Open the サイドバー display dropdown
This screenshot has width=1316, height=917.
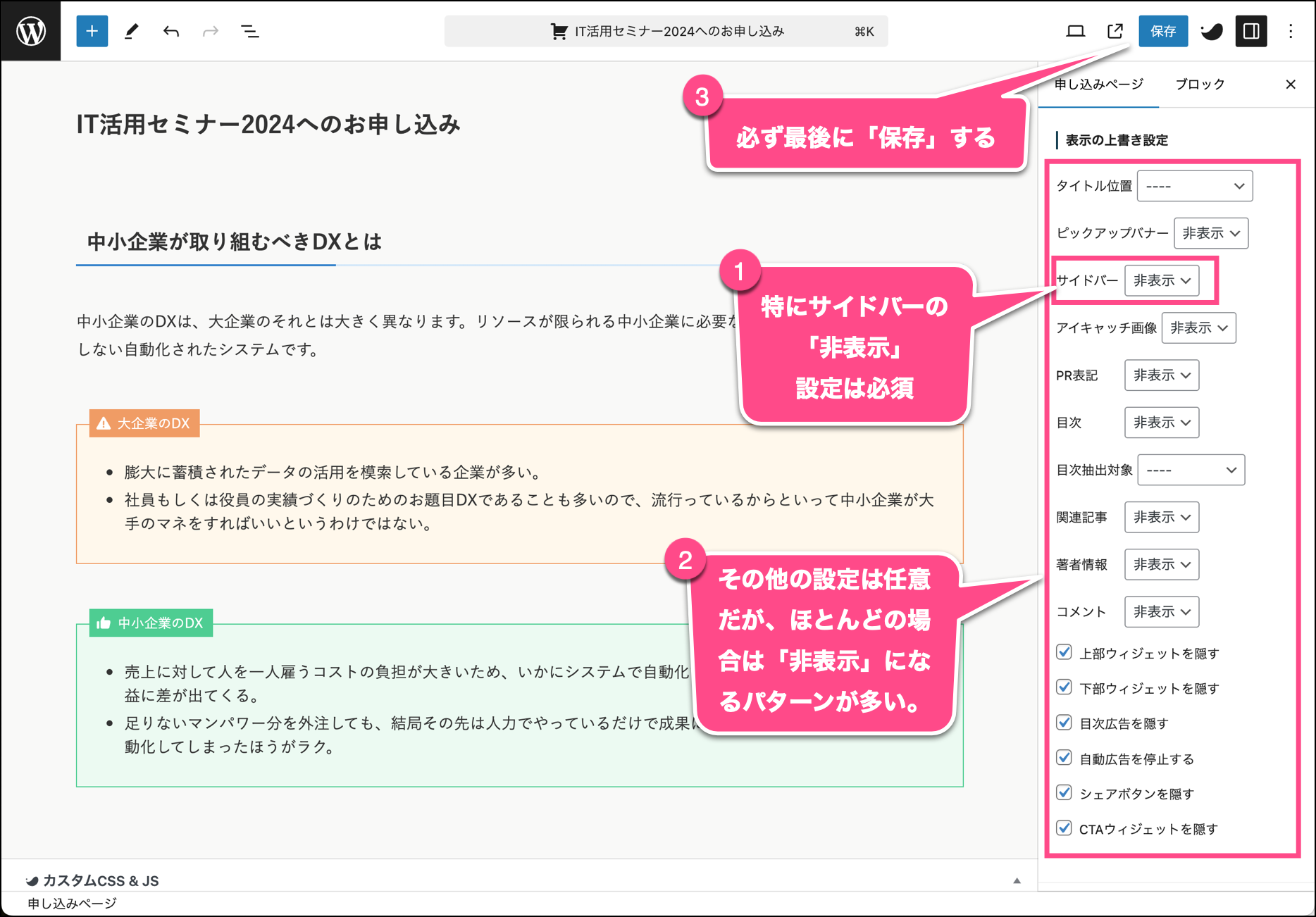(1161, 280)
